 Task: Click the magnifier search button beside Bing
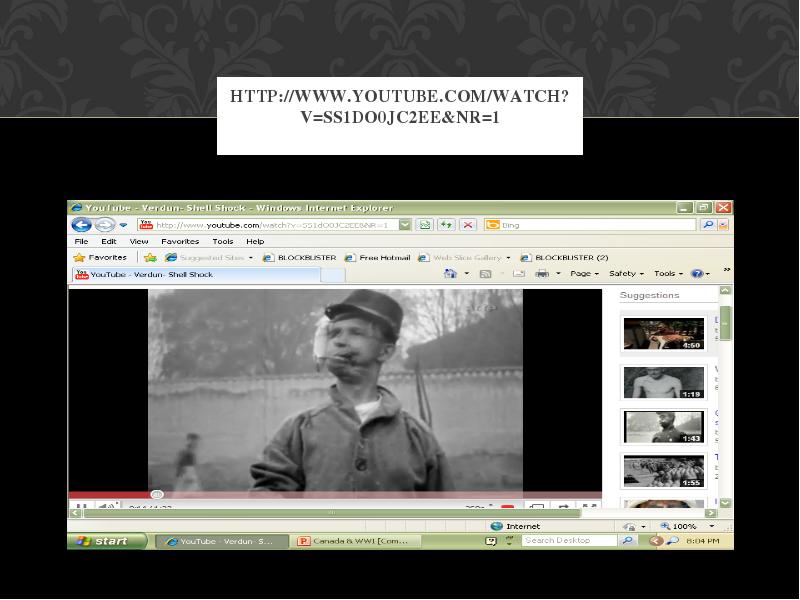pyautogui.click(x=708, y=225)
